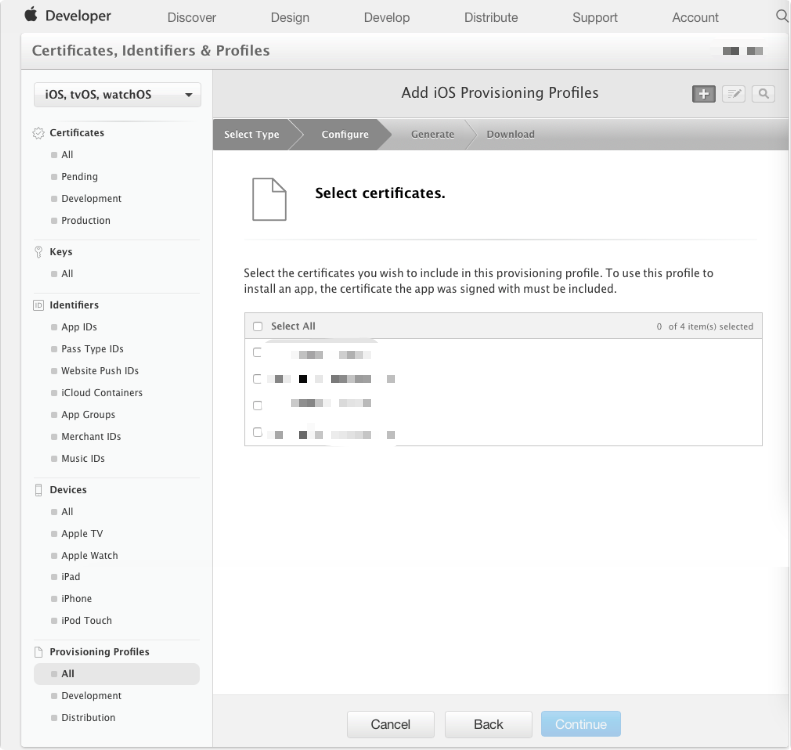791x750 pixels.
Task: Open the iOS, tvOS, watchOS platform dropdown
Action: click(118, 95)
